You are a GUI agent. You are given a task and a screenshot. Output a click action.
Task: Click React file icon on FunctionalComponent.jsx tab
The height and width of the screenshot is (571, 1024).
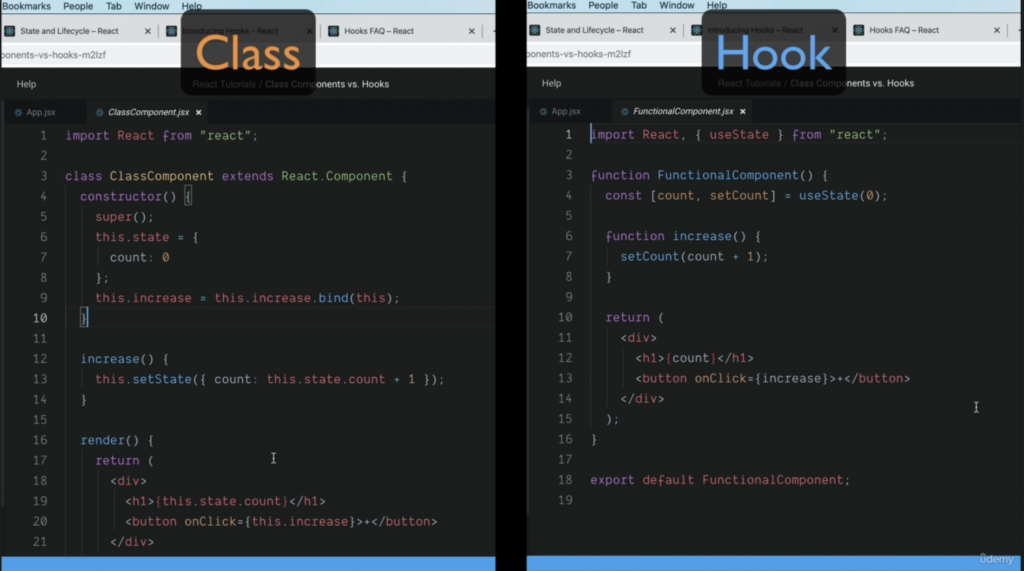(x=624, y=112)
